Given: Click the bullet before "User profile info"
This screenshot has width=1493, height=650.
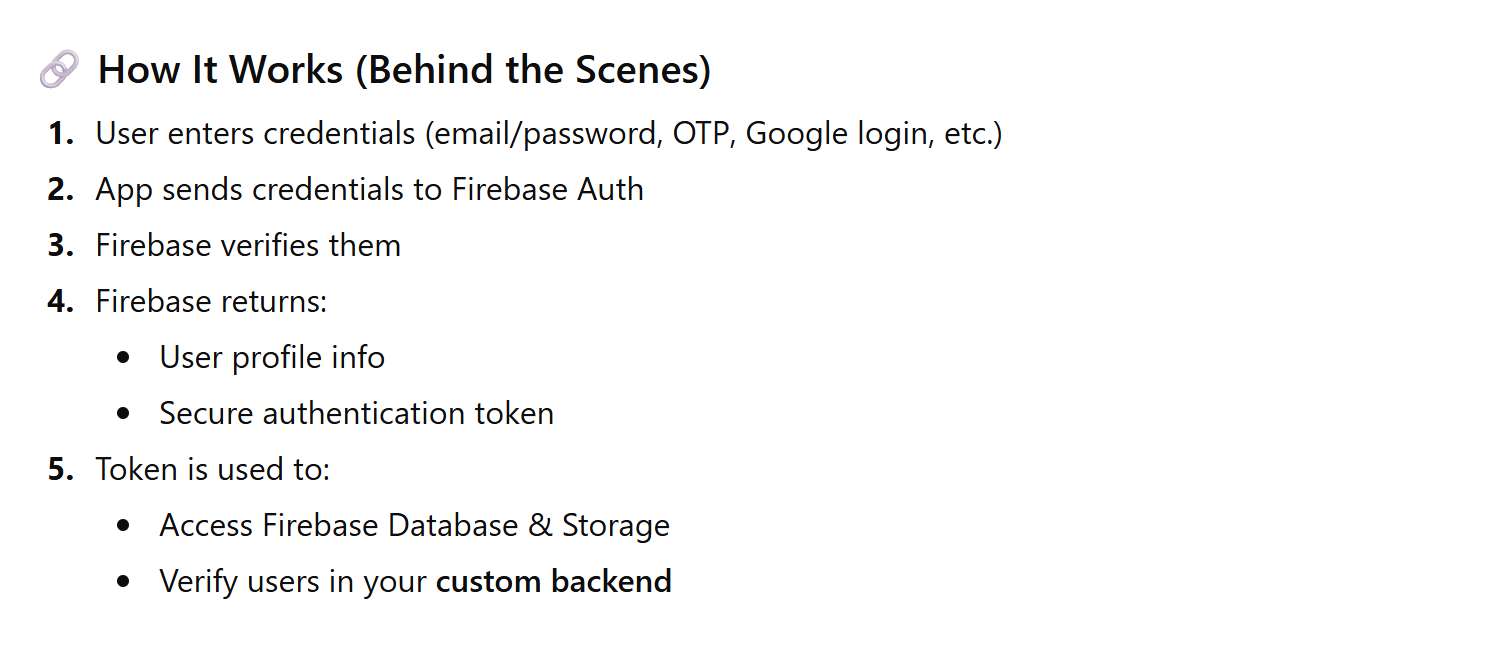Looking at the screenshot, I should tap(124, 358).
